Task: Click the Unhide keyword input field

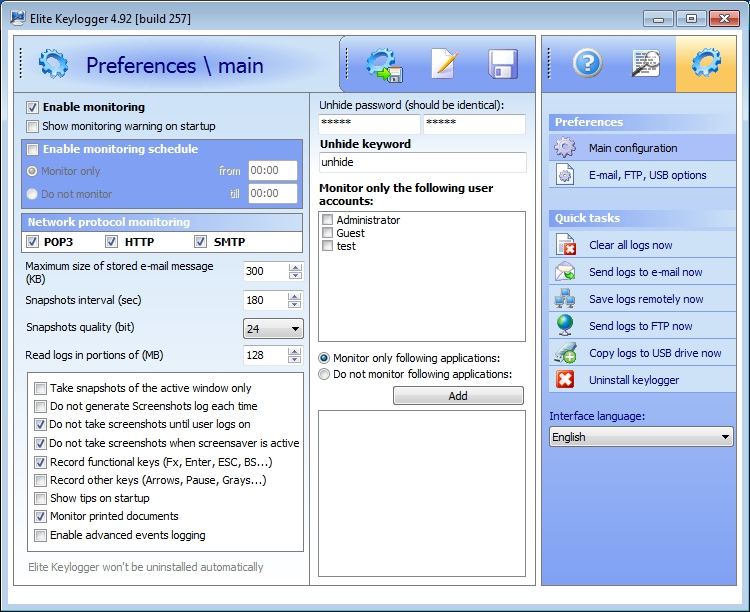Action: tap(422, 162)
